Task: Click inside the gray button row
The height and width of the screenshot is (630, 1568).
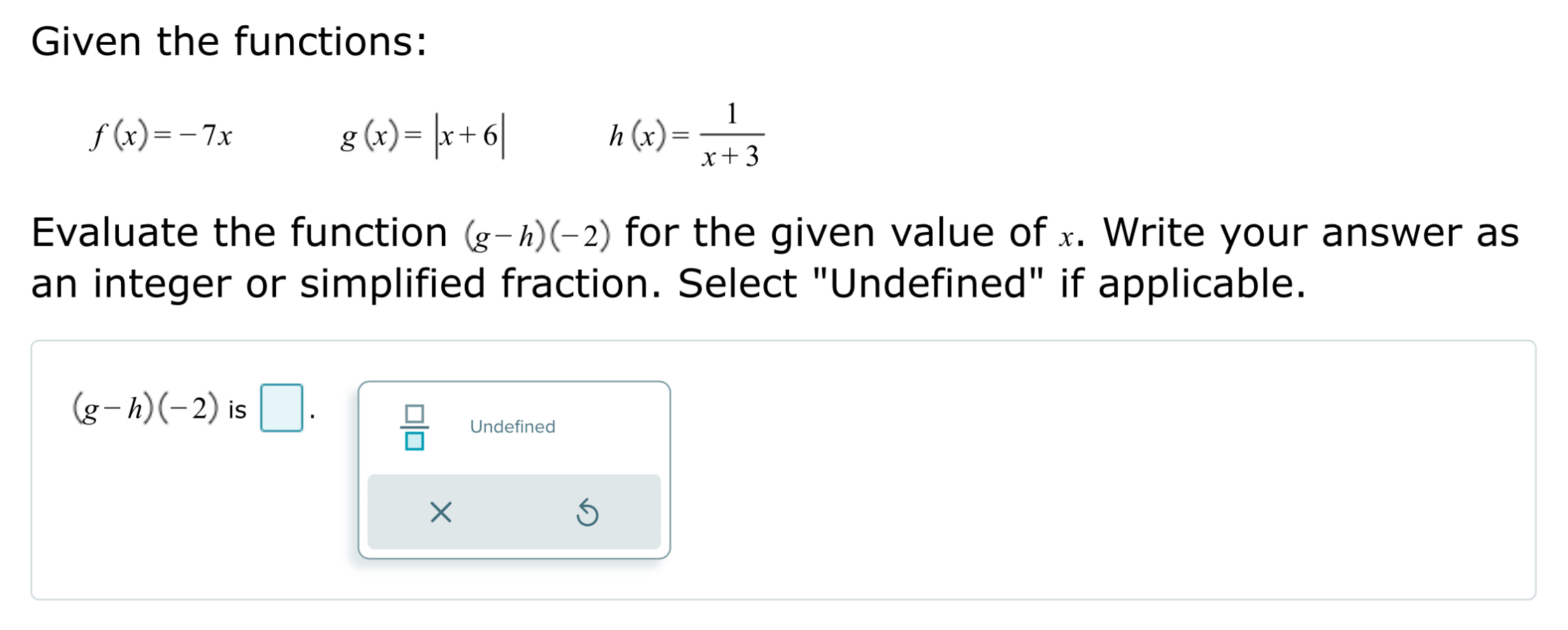Action: coord(515,513)
